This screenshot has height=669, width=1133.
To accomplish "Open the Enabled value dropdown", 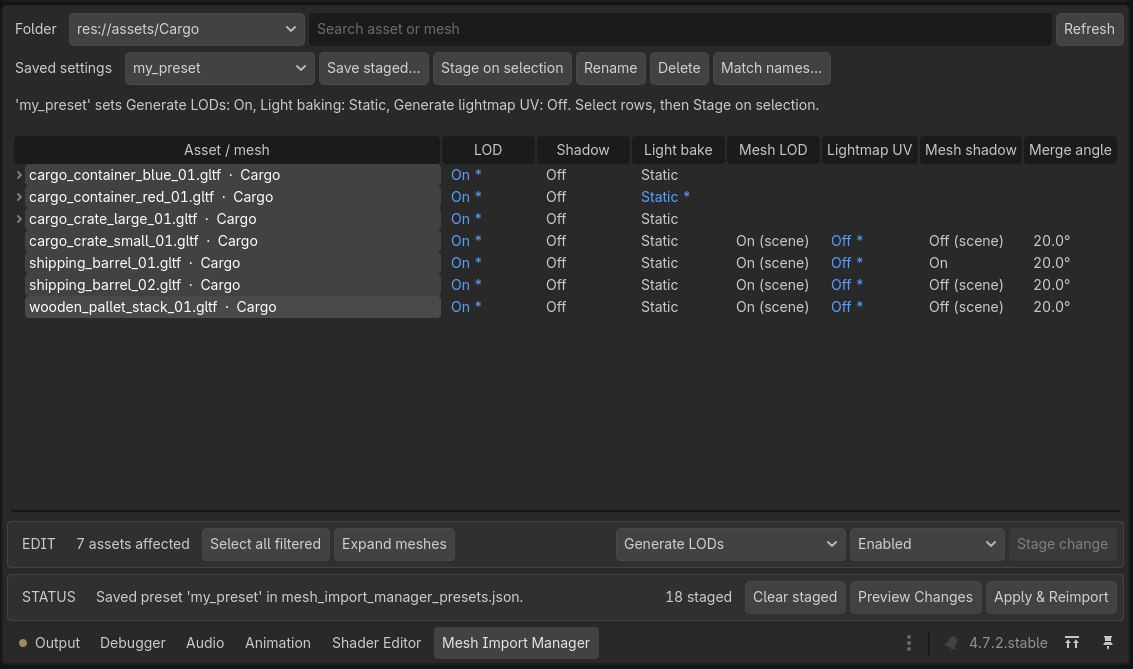I will pos(927,544).
